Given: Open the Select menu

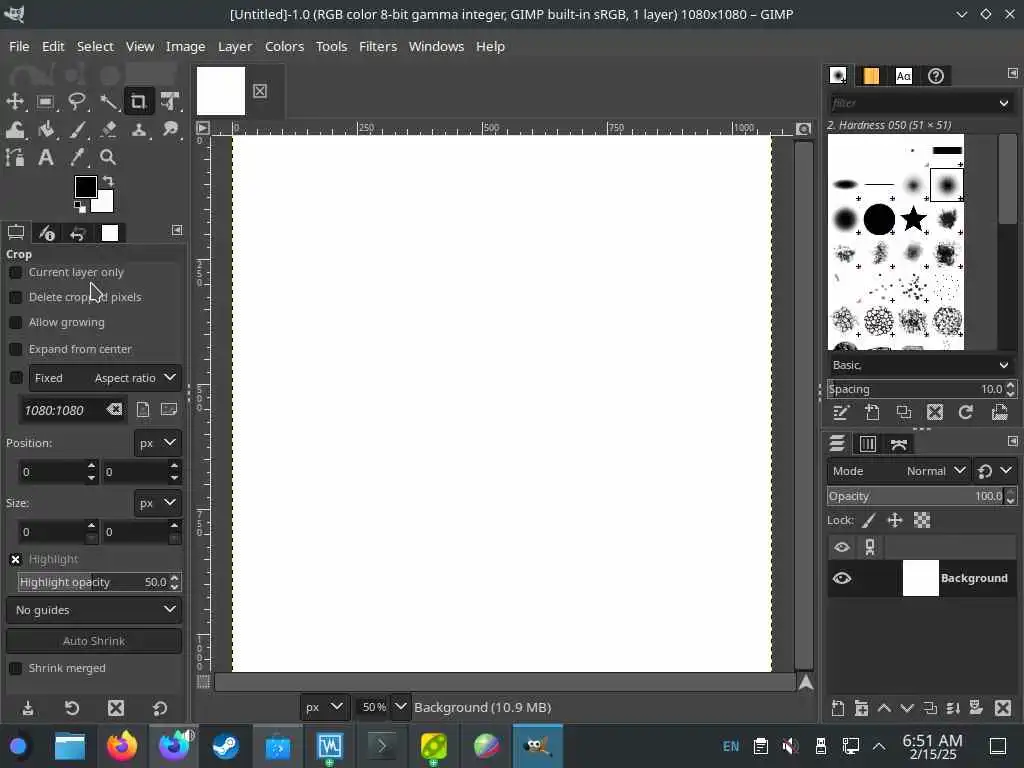Looking at the screenshot, I should point(95,46).
